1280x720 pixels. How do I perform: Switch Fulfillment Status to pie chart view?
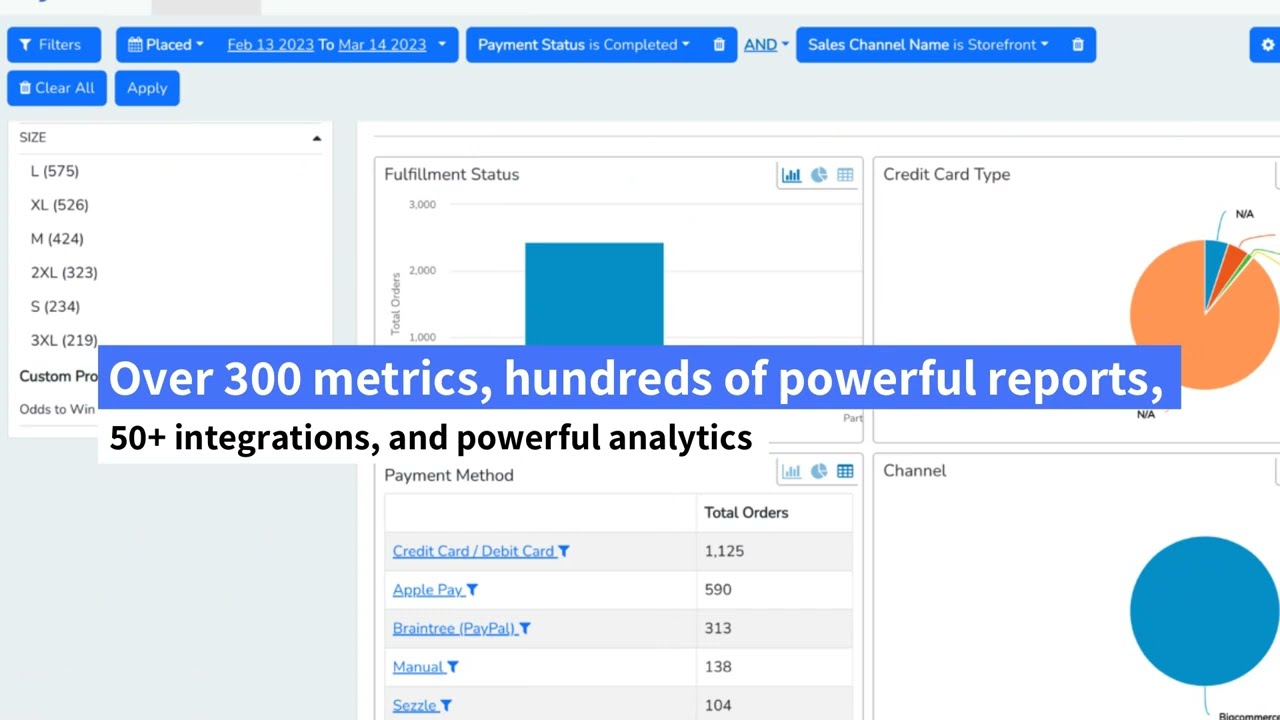click(818, 174)
